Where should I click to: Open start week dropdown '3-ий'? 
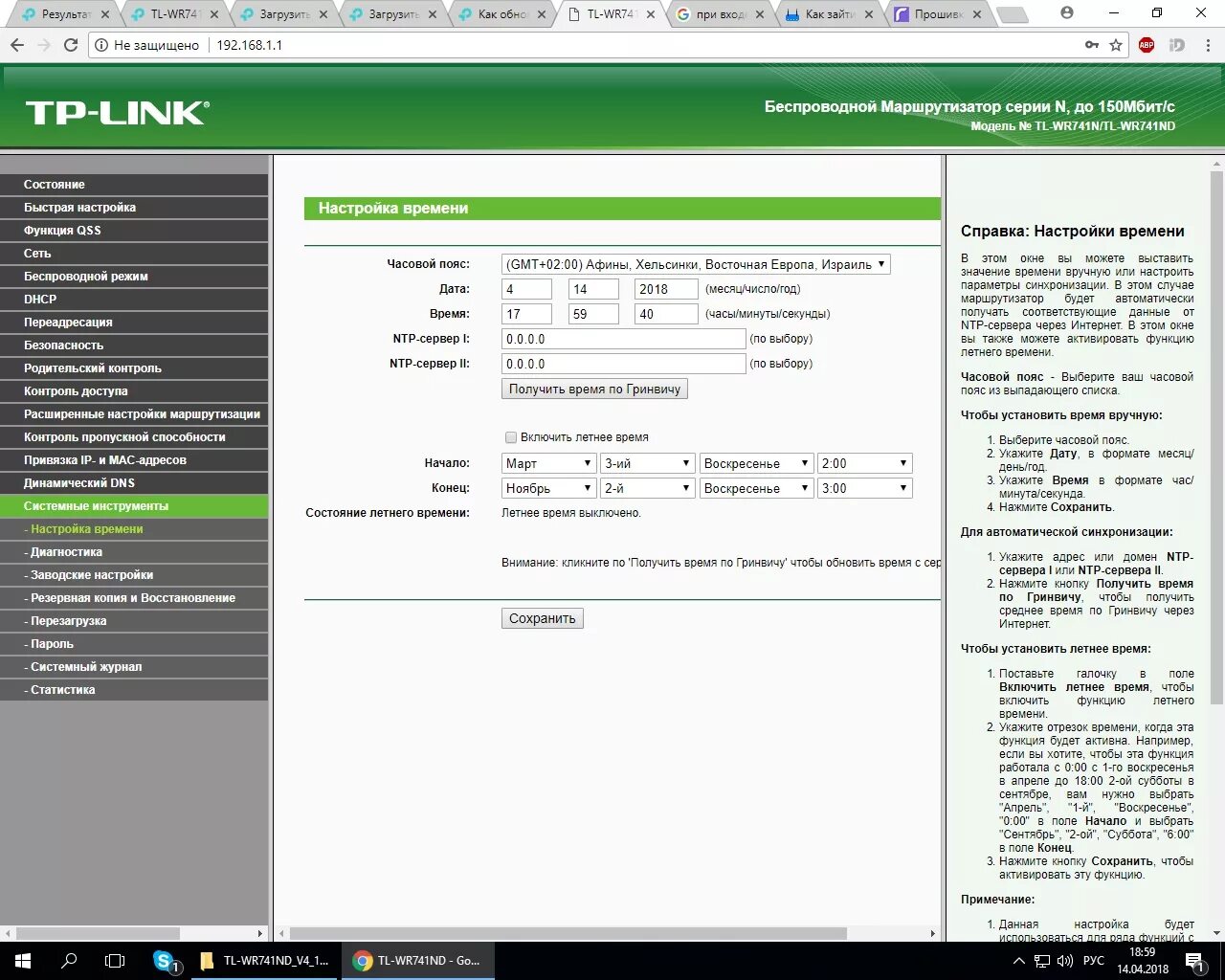[x=648, y=463]
